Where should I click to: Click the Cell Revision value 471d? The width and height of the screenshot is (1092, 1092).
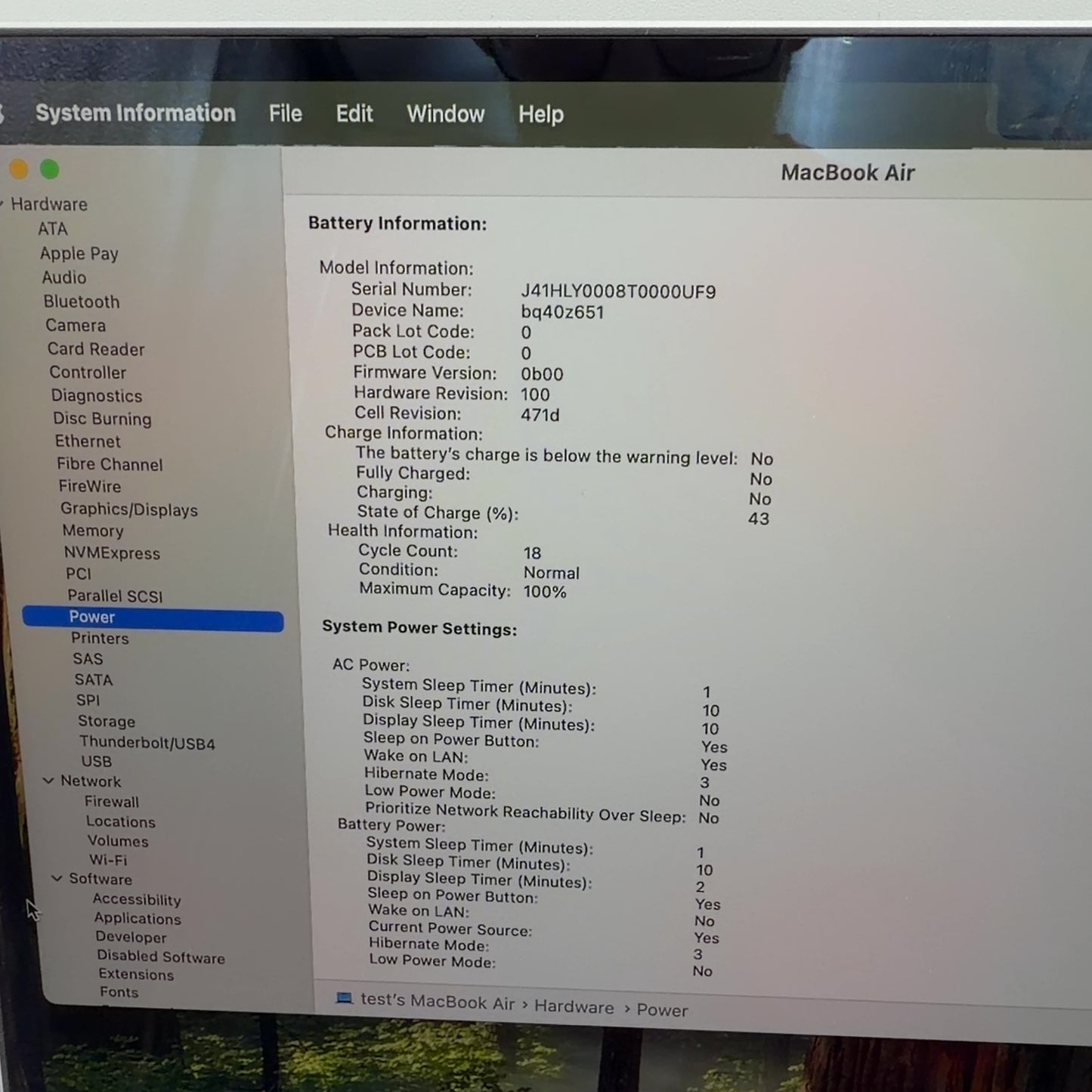pyautogui.click(x=540, y=415)
